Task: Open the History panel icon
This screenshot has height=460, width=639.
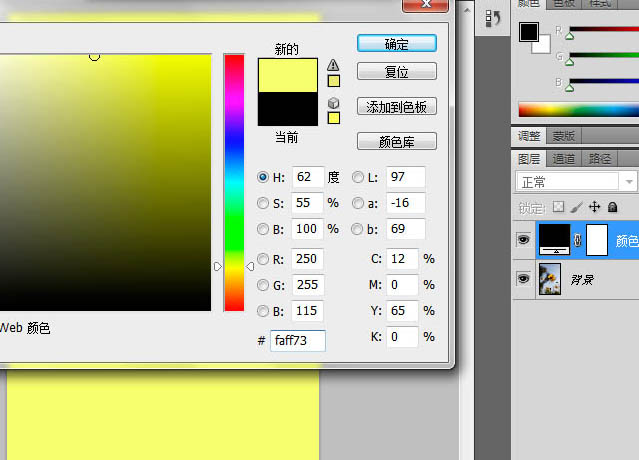Action: (491, 19)
